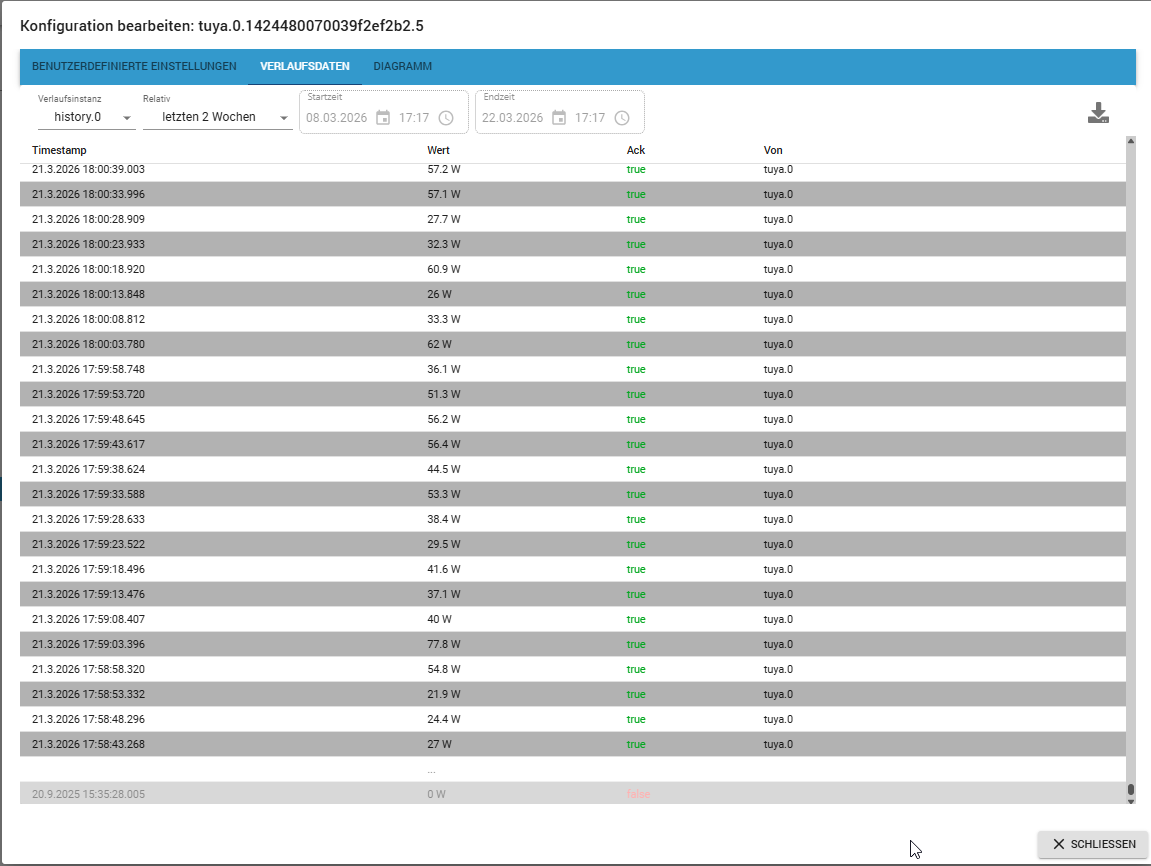
Task: Click value 32.3 W
Action: tap(443, 244)
